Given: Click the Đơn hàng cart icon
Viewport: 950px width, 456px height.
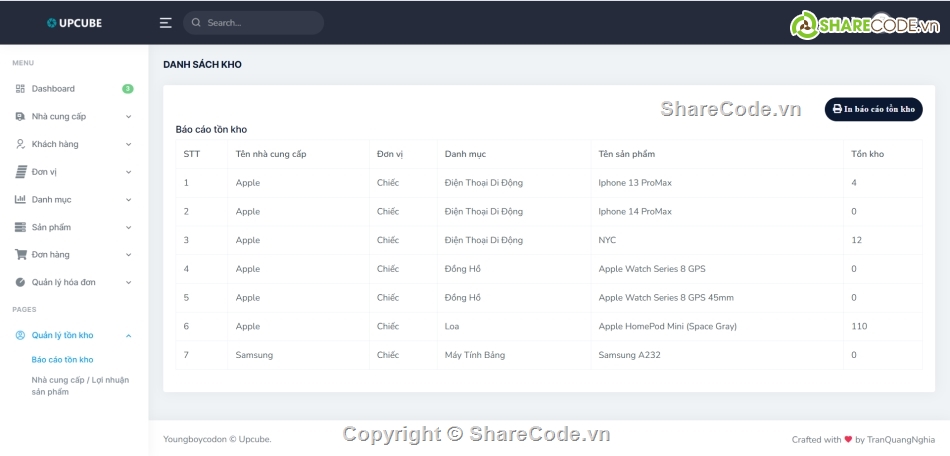Looking at the screenshot, I should coord(21,254).
